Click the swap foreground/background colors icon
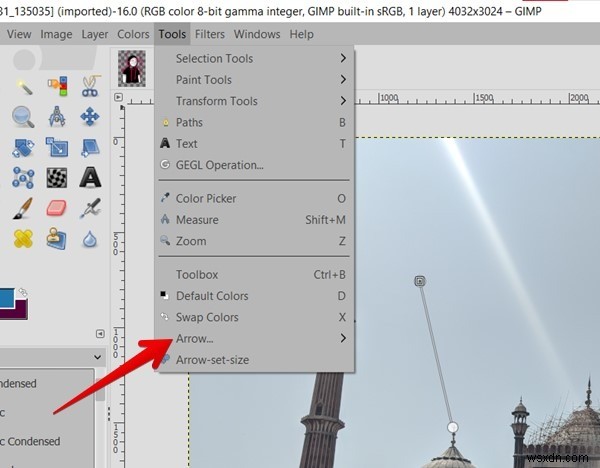 (23, 292)
